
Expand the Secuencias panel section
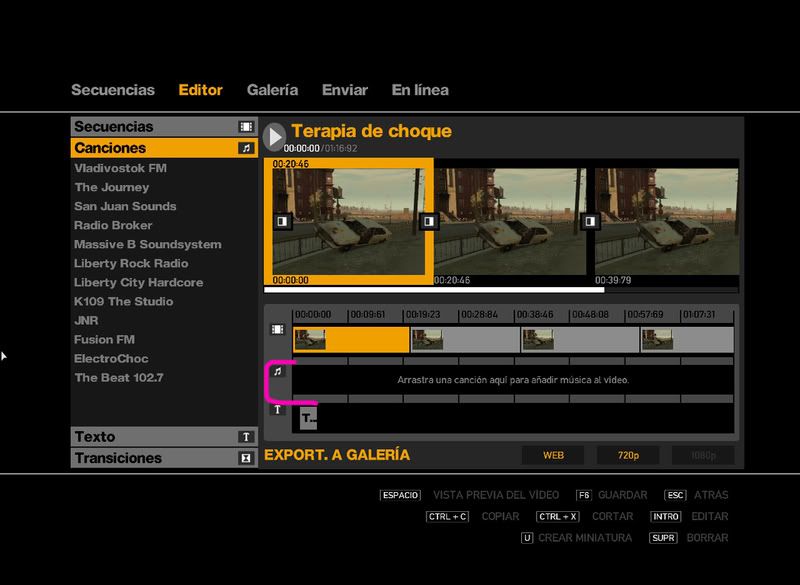[164, 126]
